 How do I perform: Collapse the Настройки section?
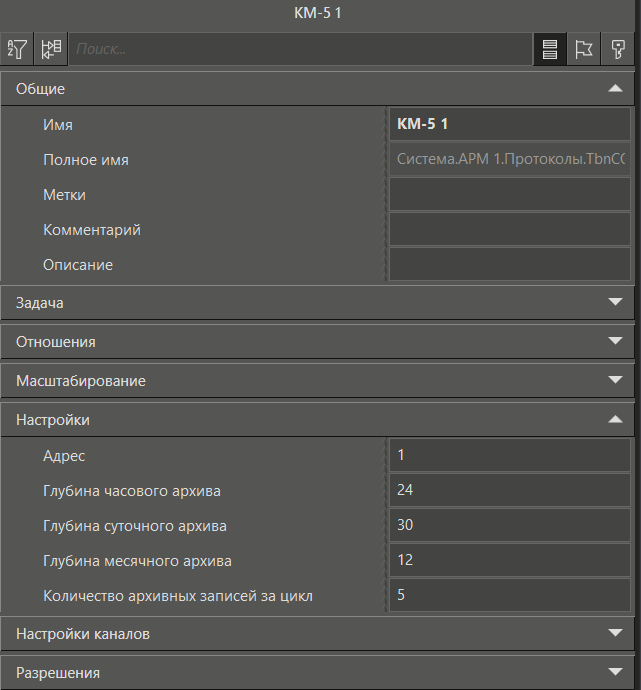tap(615, 420)
